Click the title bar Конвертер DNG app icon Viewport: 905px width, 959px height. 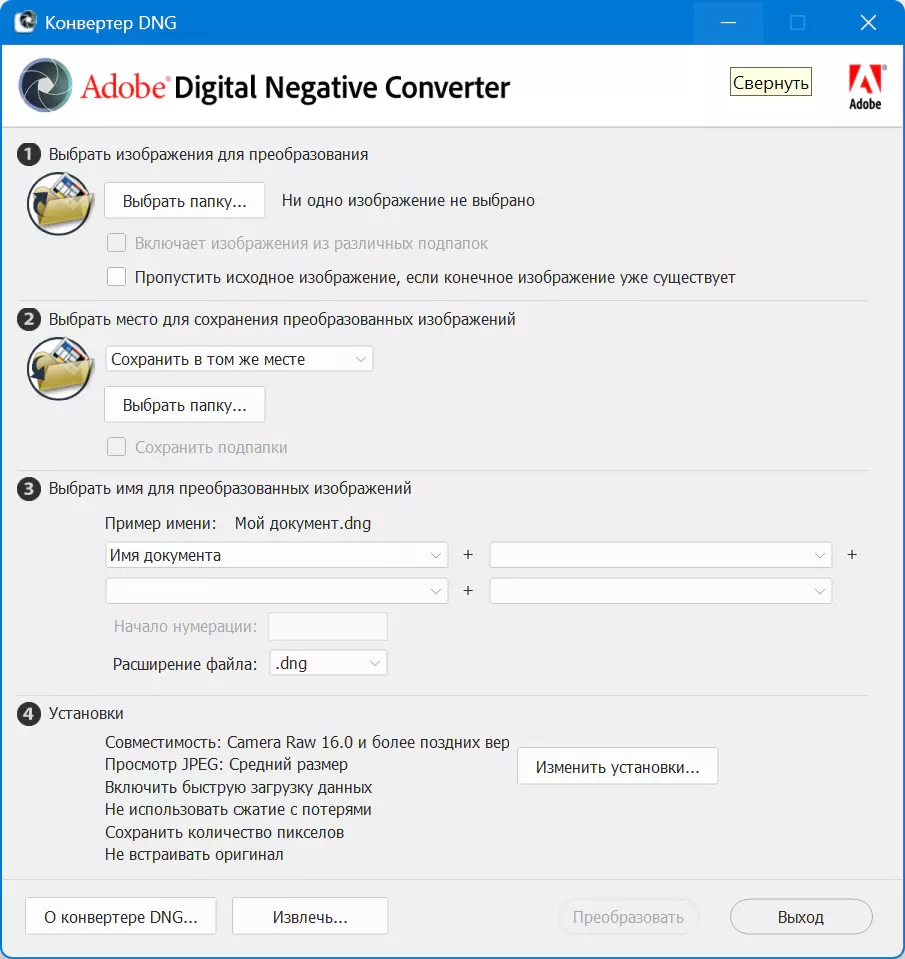coord(25,22)
